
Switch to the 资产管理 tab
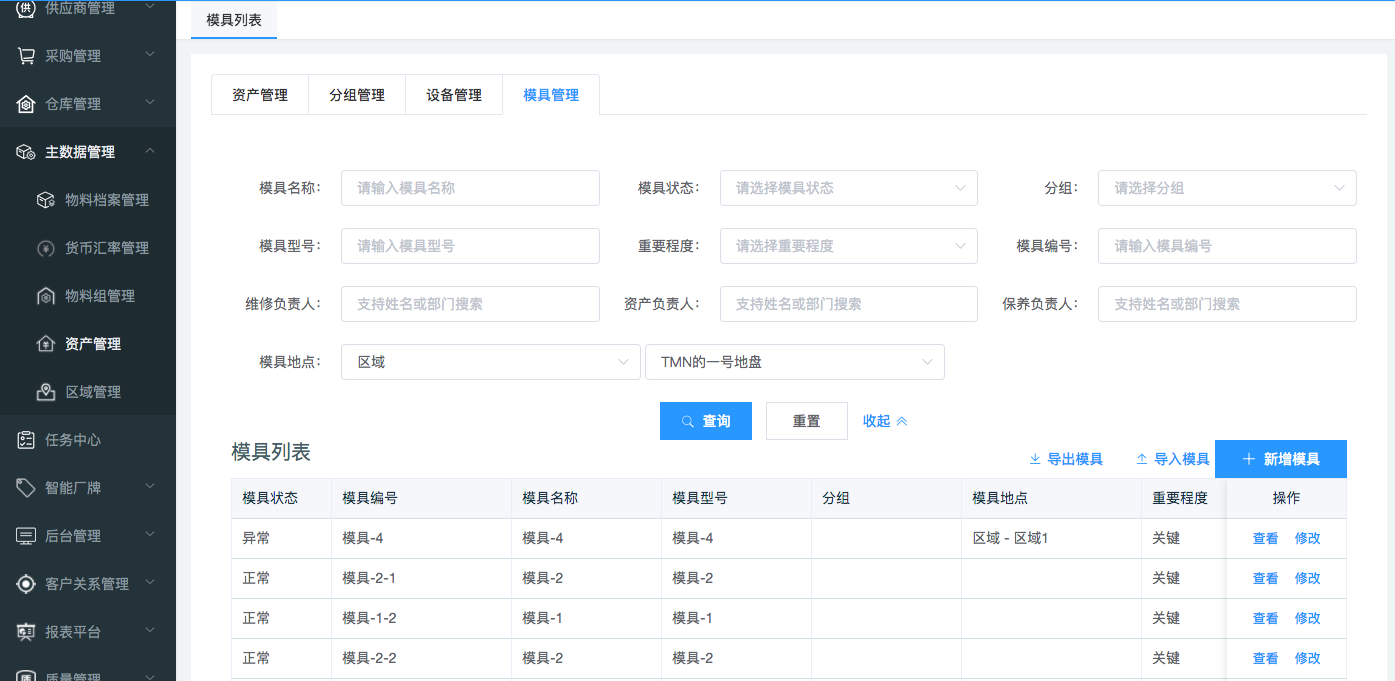click(x=260, y=95)
